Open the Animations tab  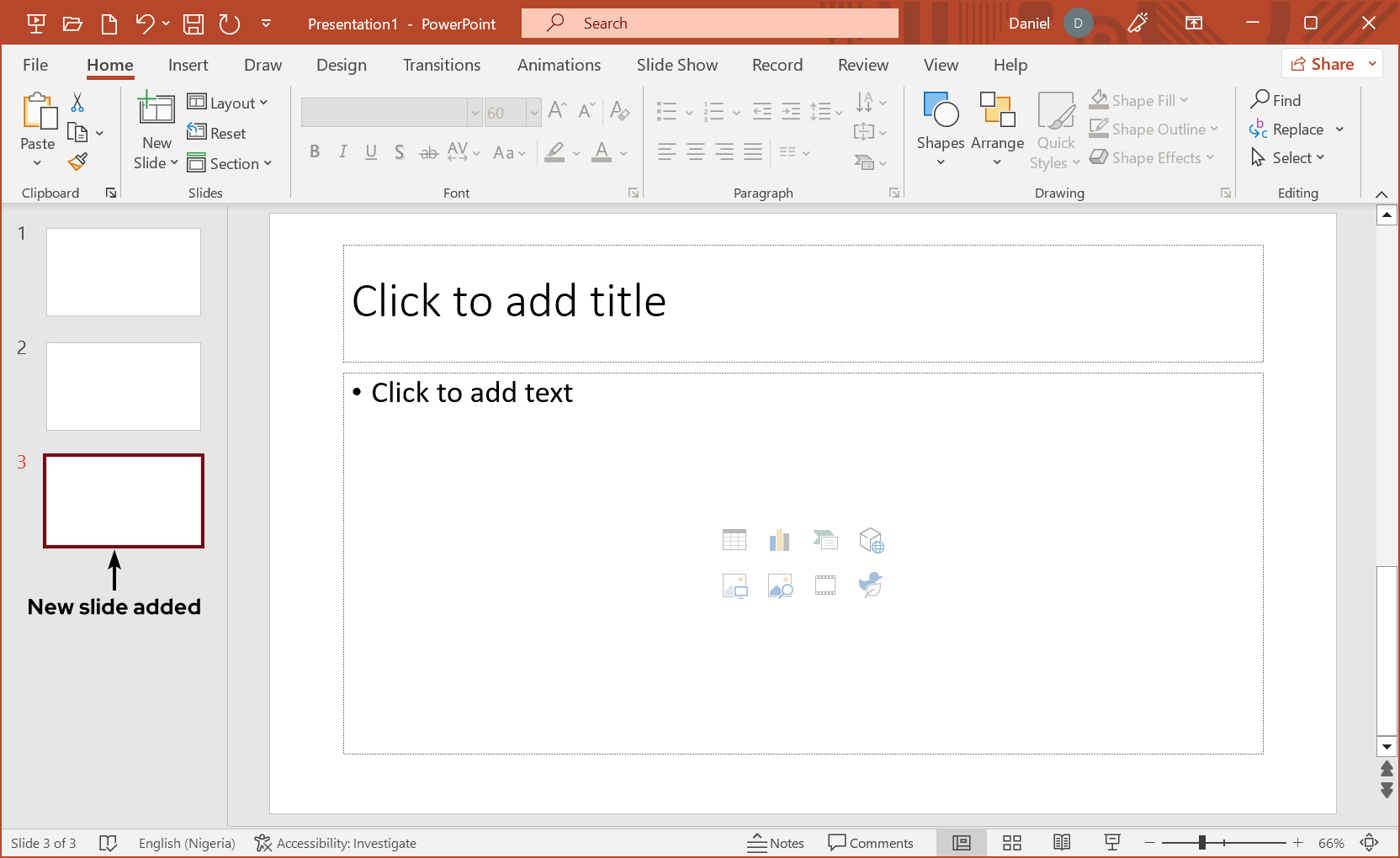click(559, 65)
